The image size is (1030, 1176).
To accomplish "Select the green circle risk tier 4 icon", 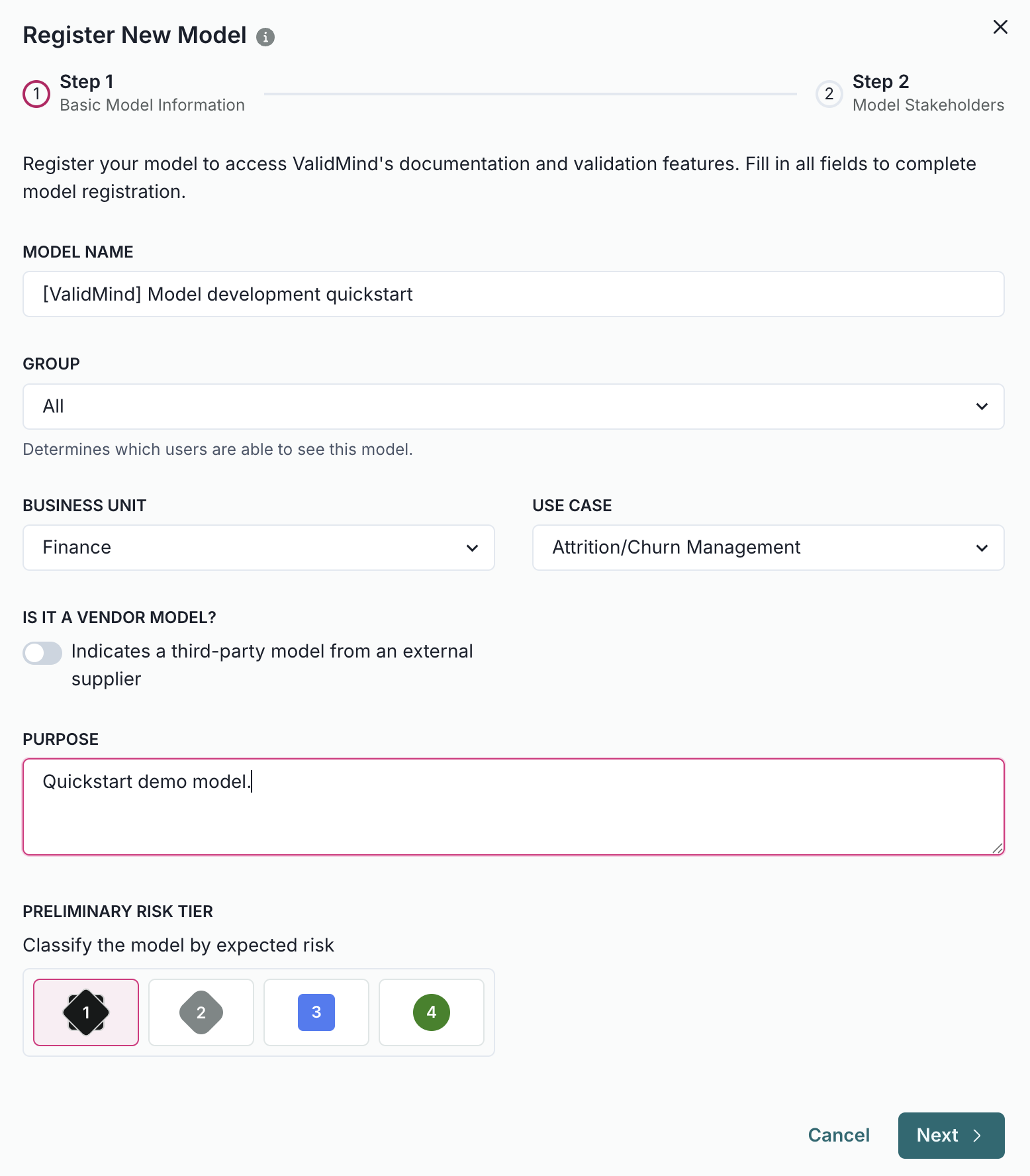I will click(x=431, y=1012).
